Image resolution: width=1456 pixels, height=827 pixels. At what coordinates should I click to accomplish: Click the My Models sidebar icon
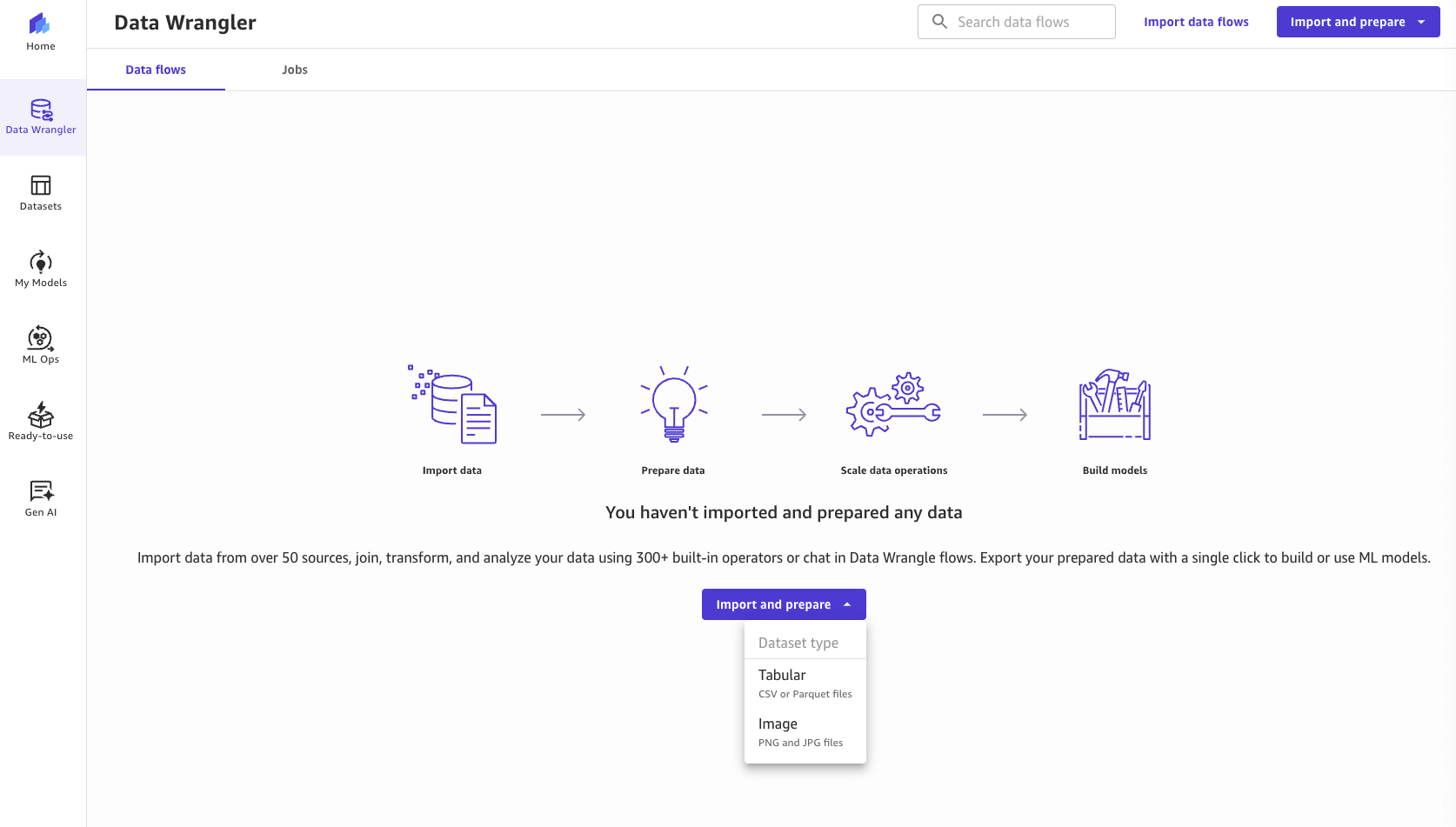40,262
